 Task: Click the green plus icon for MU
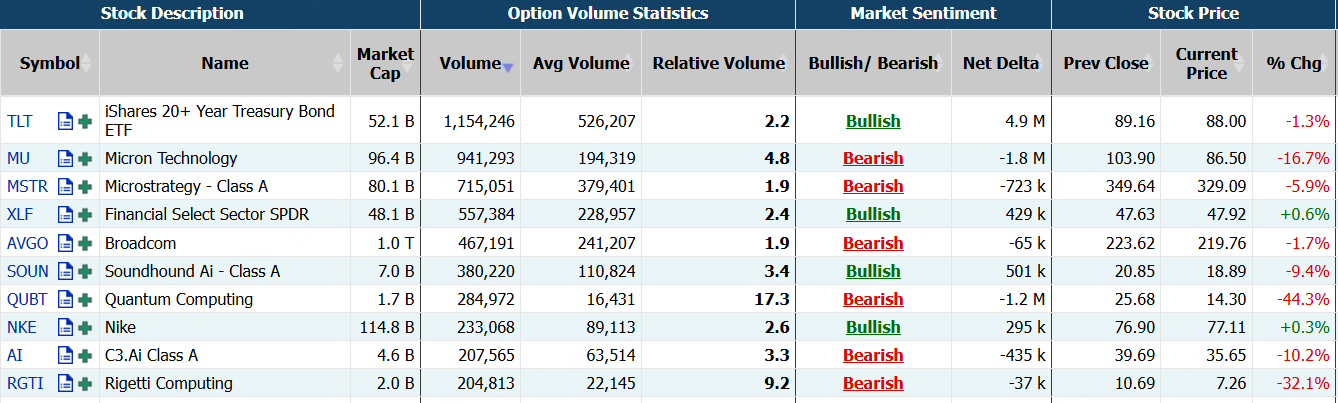tap(85, 158)
